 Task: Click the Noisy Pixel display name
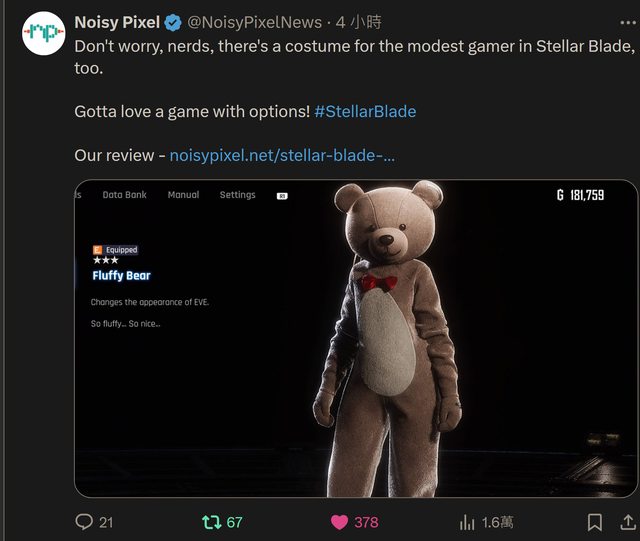coord(117,22)
